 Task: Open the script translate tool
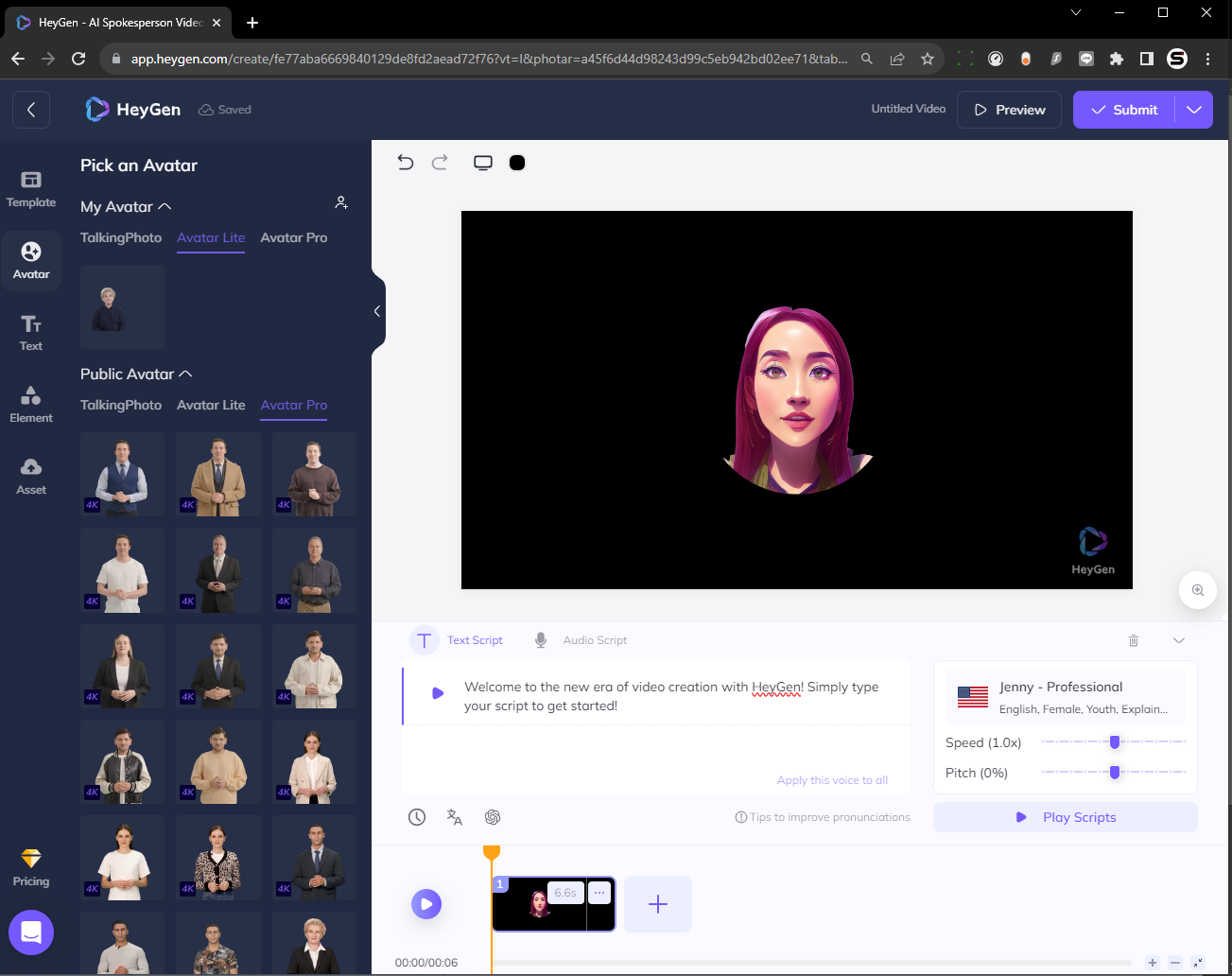pyautogui.click(x=455, y=817)
